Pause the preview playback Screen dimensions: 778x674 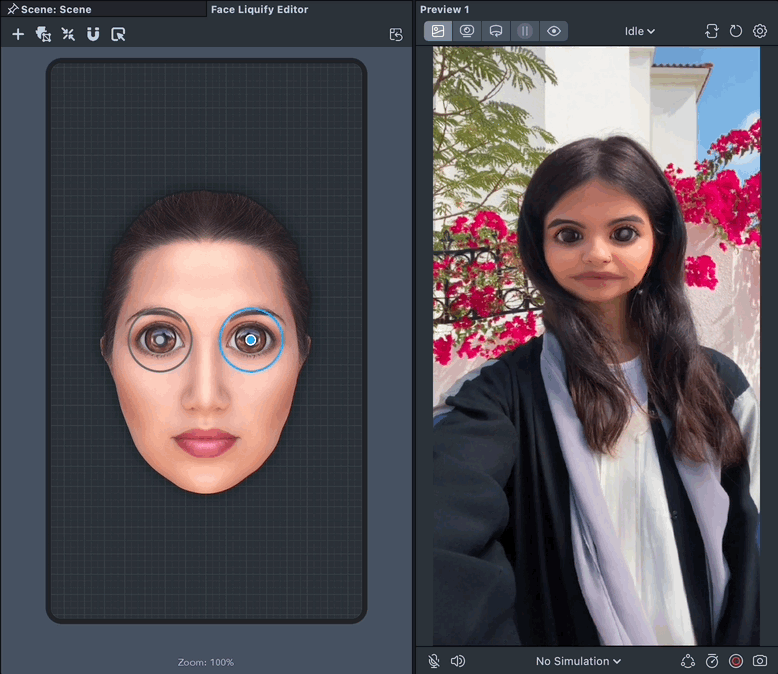click(x=525, y=31)
